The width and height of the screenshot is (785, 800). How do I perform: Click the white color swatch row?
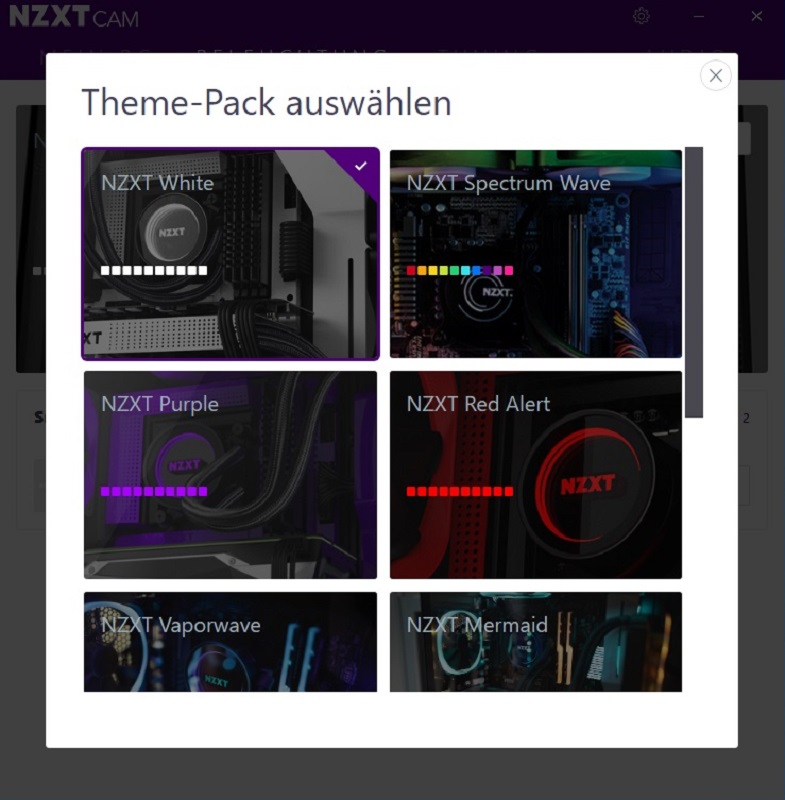point(154,270)
